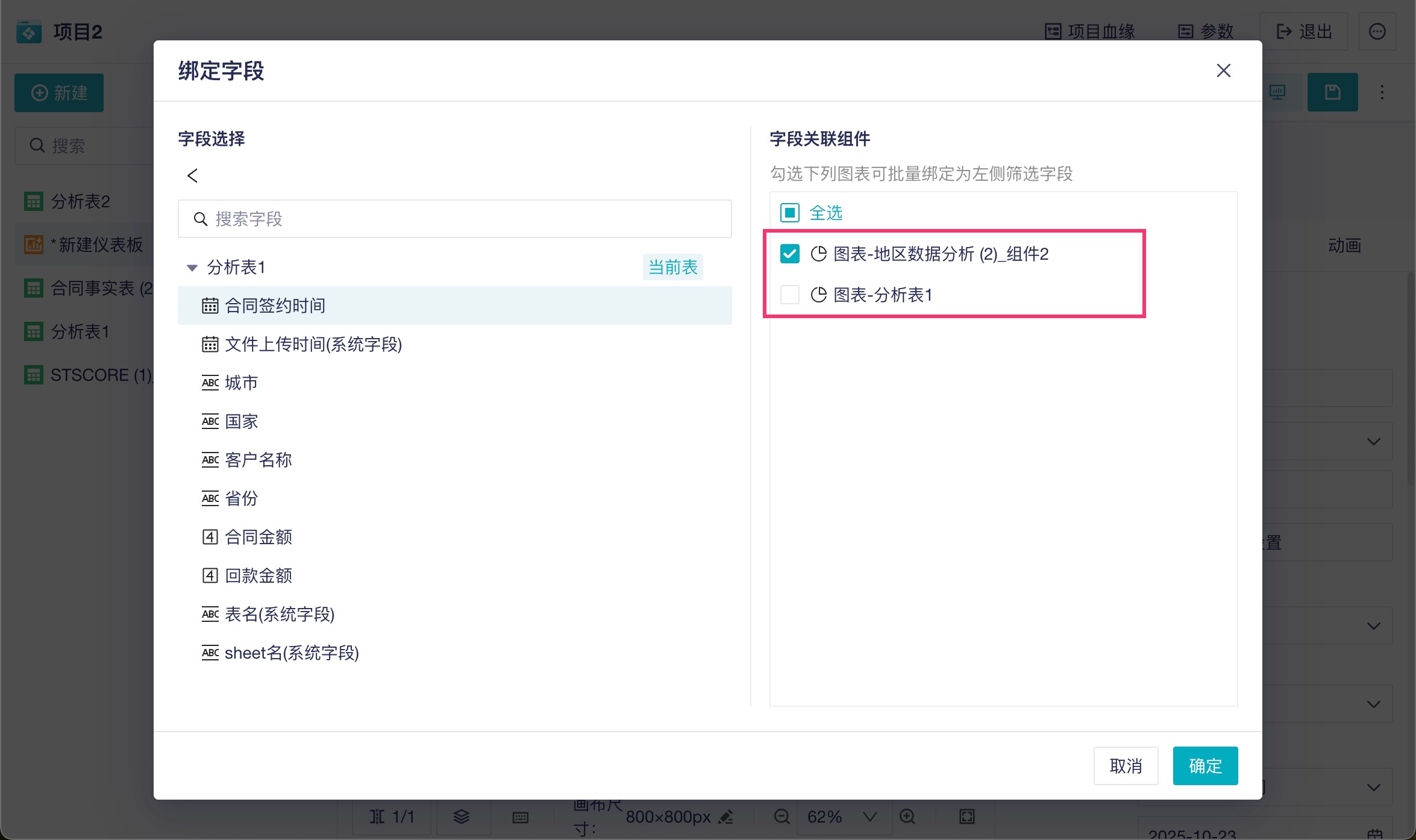Click the fit-to-screen icon in the bottom bar
Image resolution: width=1416 pixels, height=840 pixels.
(x=966, y=816)
